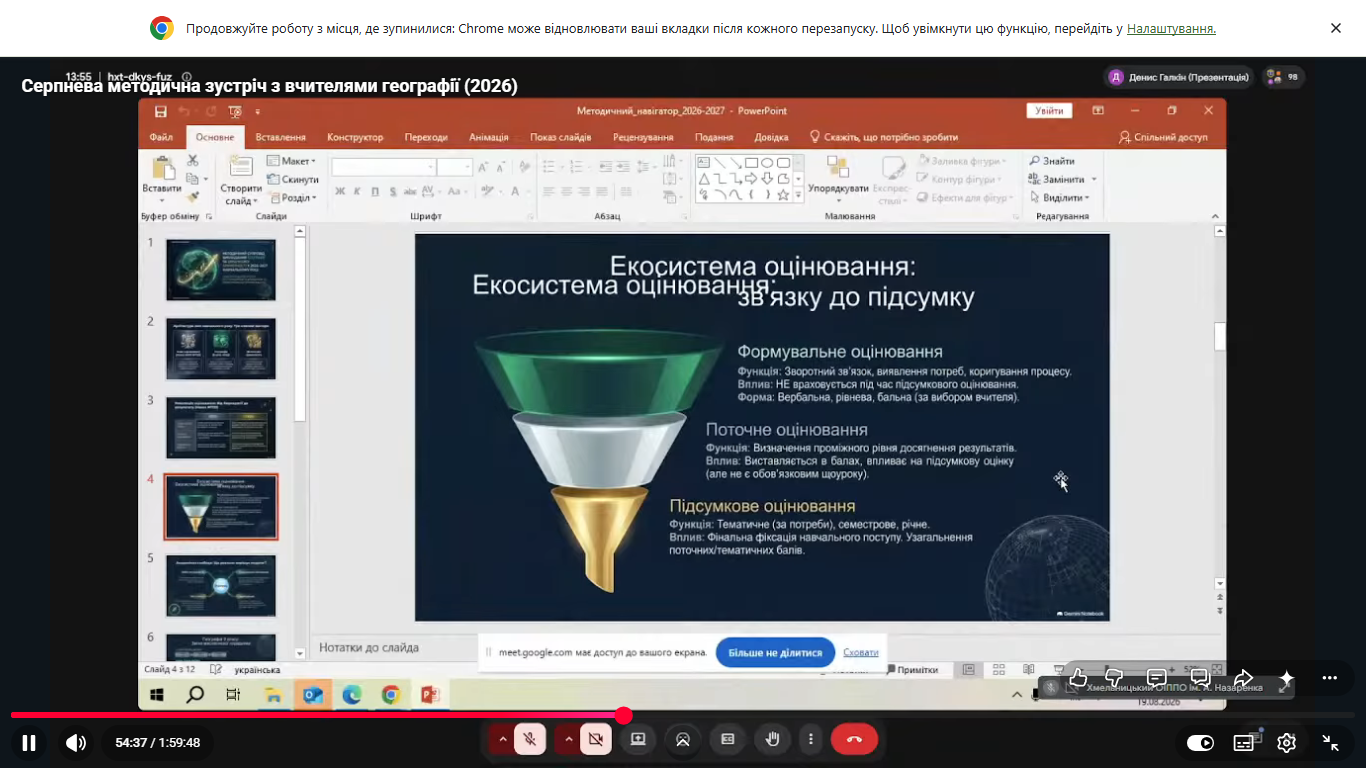Click the slide pane vertical scrollbar thumb
Image resolution: width=1366 pixels, height=768 pixels.
1220,337
